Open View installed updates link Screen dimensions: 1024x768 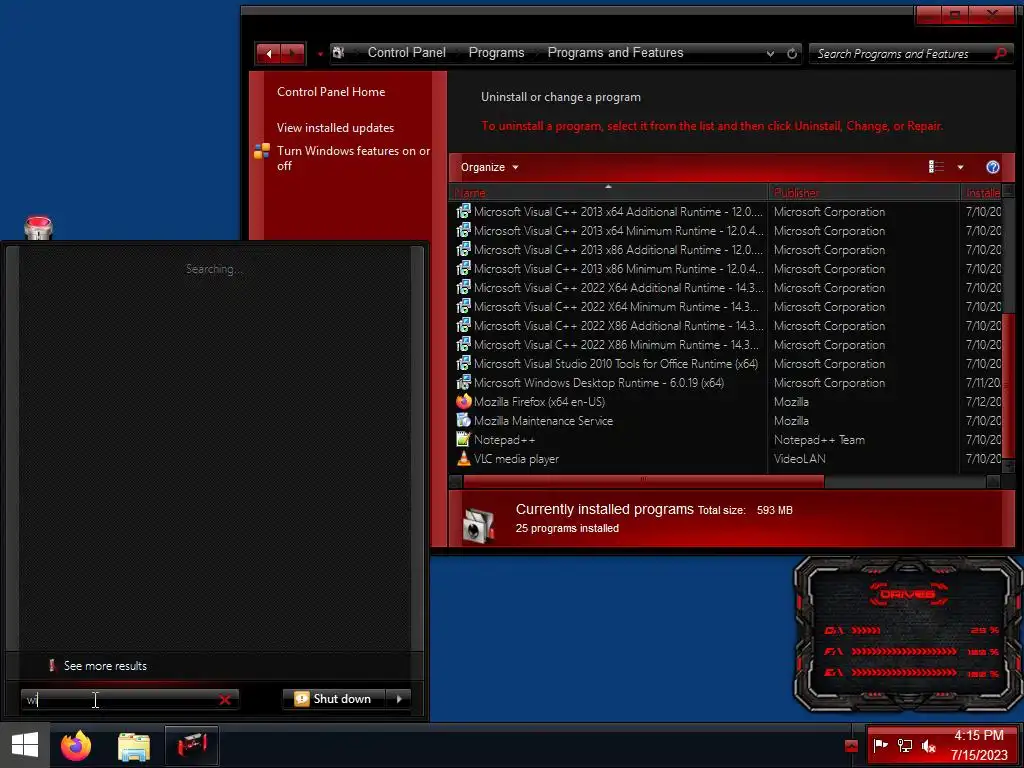point(335,128)
